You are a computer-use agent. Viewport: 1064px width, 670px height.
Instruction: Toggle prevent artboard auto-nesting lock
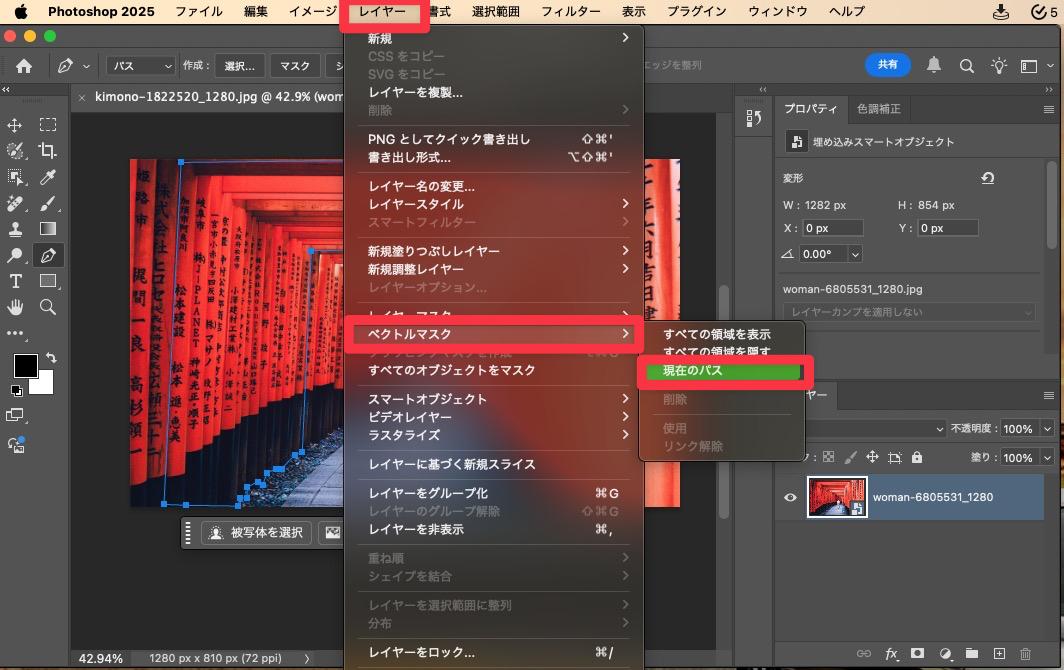pos(894,458)
